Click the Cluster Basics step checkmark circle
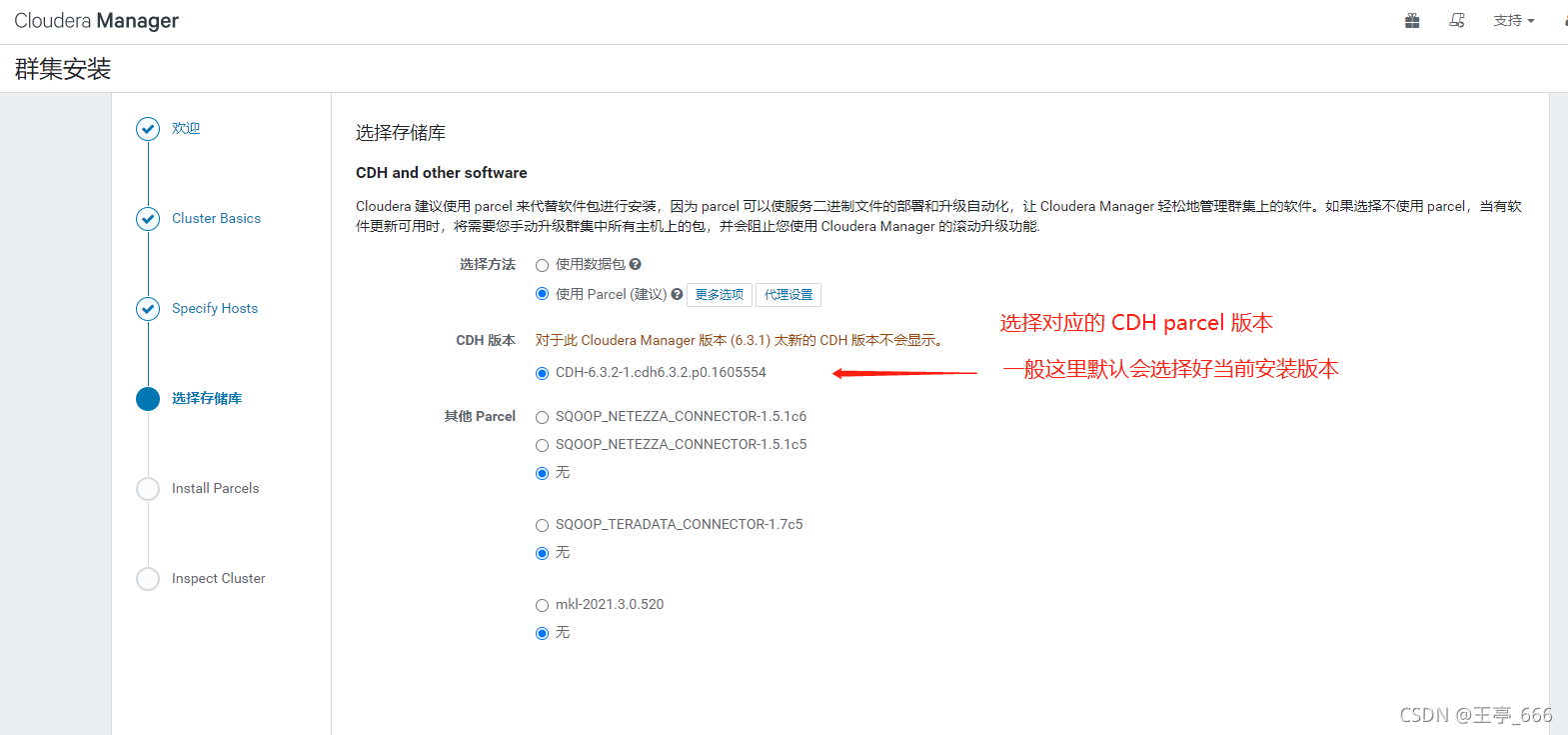 click(148, 219)
